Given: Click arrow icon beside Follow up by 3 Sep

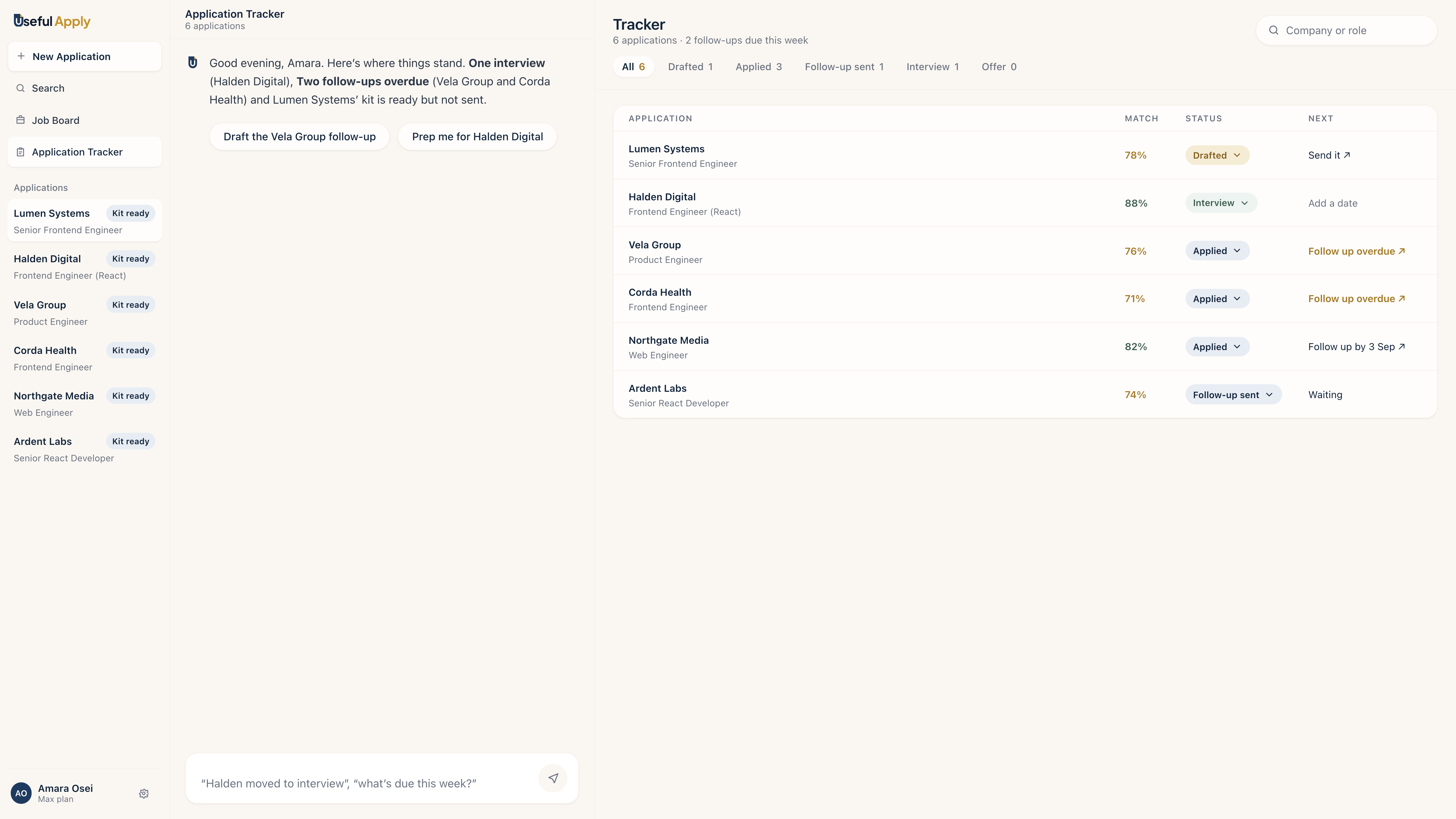Looking at the screenshot, I should pyautogui.click(x=1402, y=347).
